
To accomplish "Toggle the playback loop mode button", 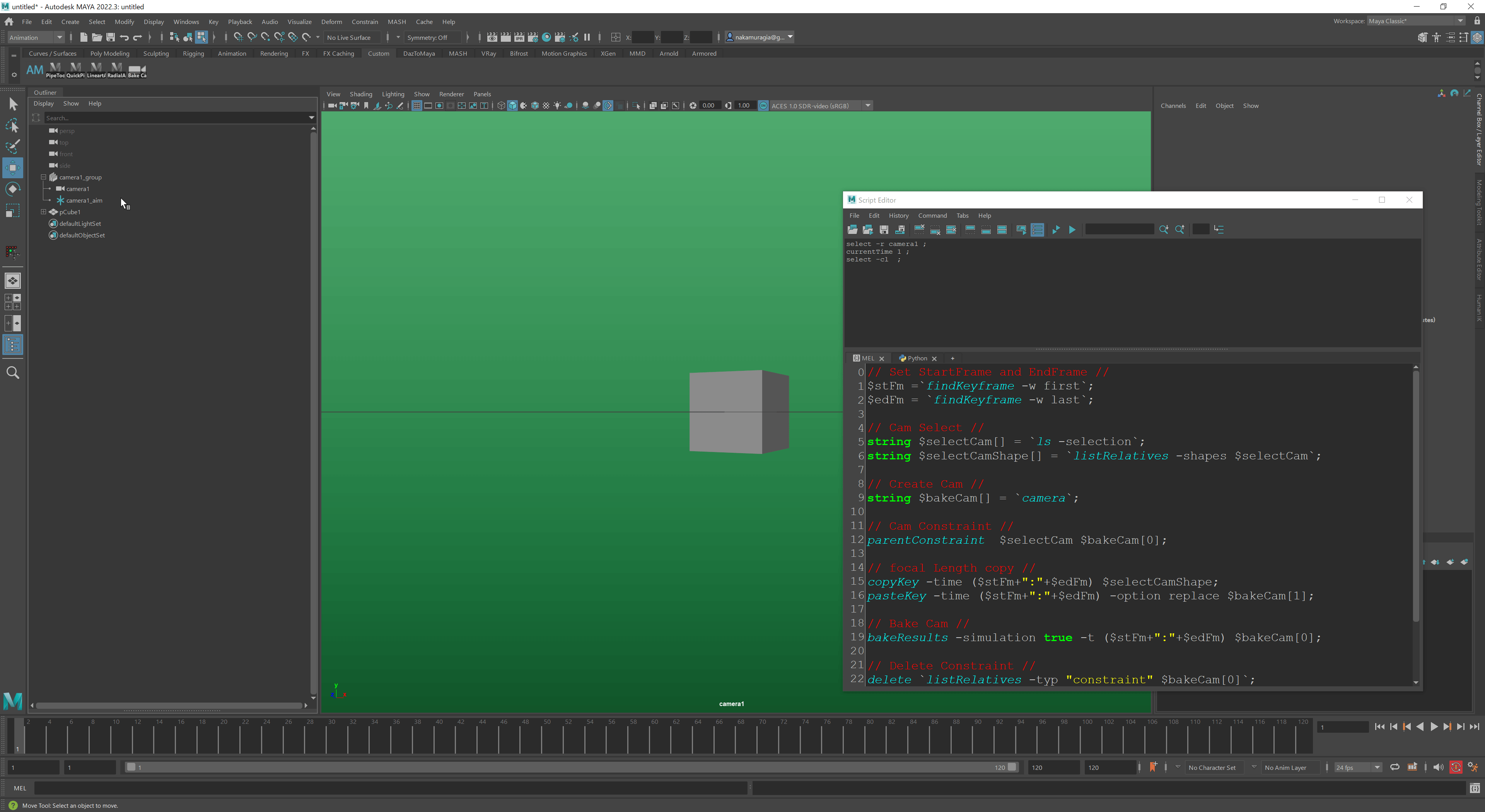I will pos(1395,767).
